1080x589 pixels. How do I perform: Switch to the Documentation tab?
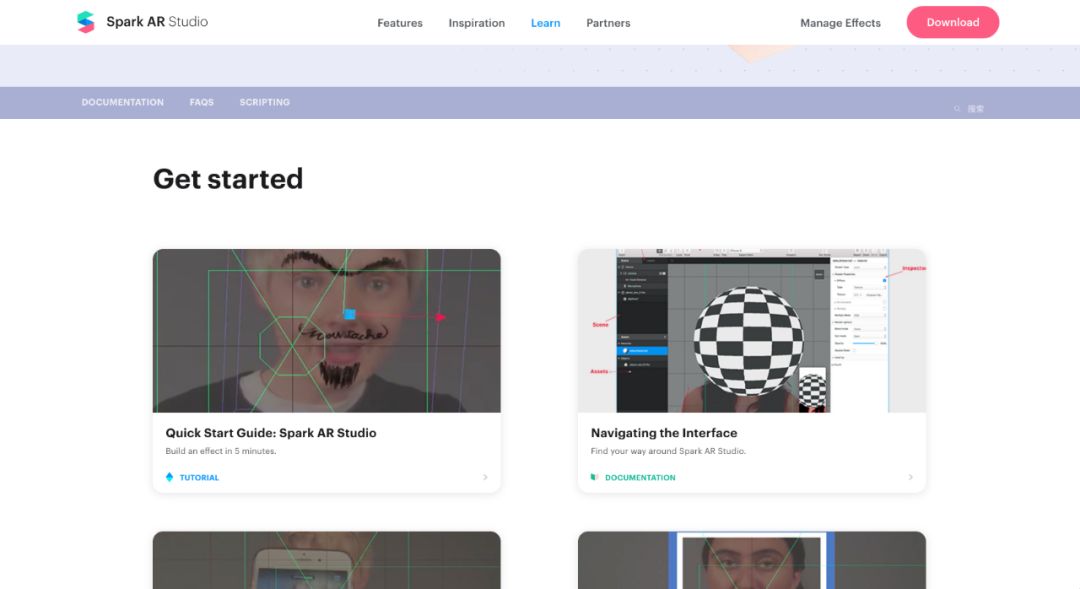click(x=123, y=102)
